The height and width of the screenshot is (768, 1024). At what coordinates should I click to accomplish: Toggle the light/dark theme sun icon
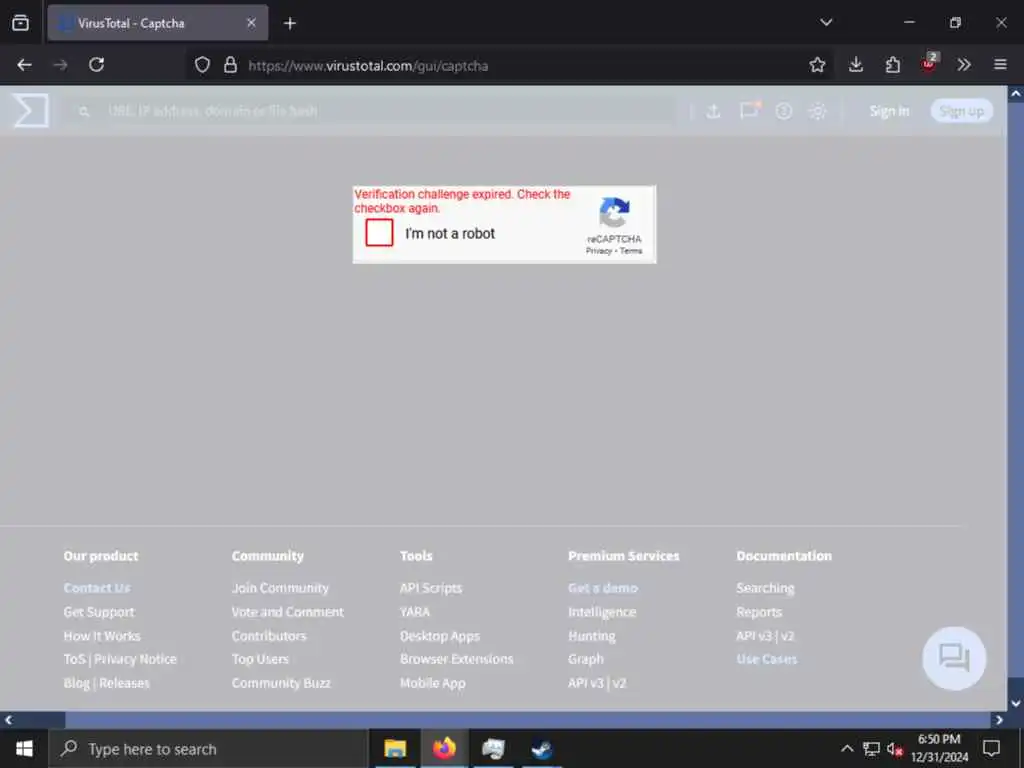pyautogui.click(x=818, y=111)
